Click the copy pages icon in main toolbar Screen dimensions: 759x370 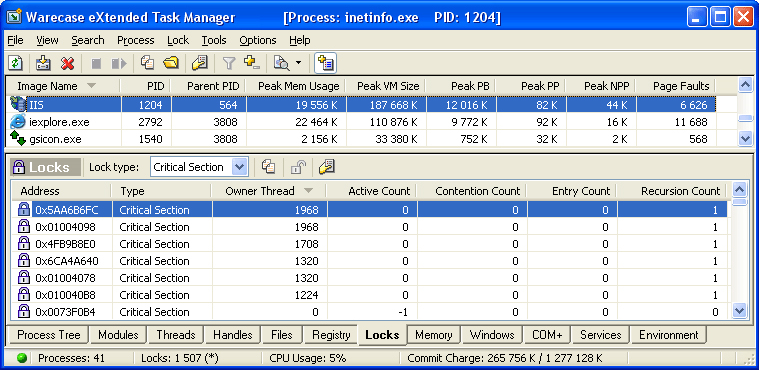point(147,62)
